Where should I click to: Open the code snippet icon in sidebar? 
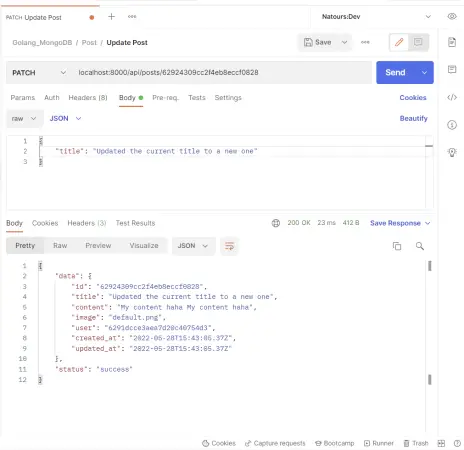[x=452, y=97]
